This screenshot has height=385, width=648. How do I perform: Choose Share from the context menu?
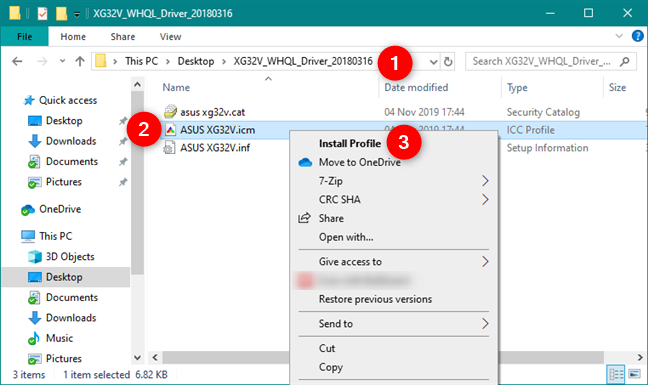coord(331,218)
